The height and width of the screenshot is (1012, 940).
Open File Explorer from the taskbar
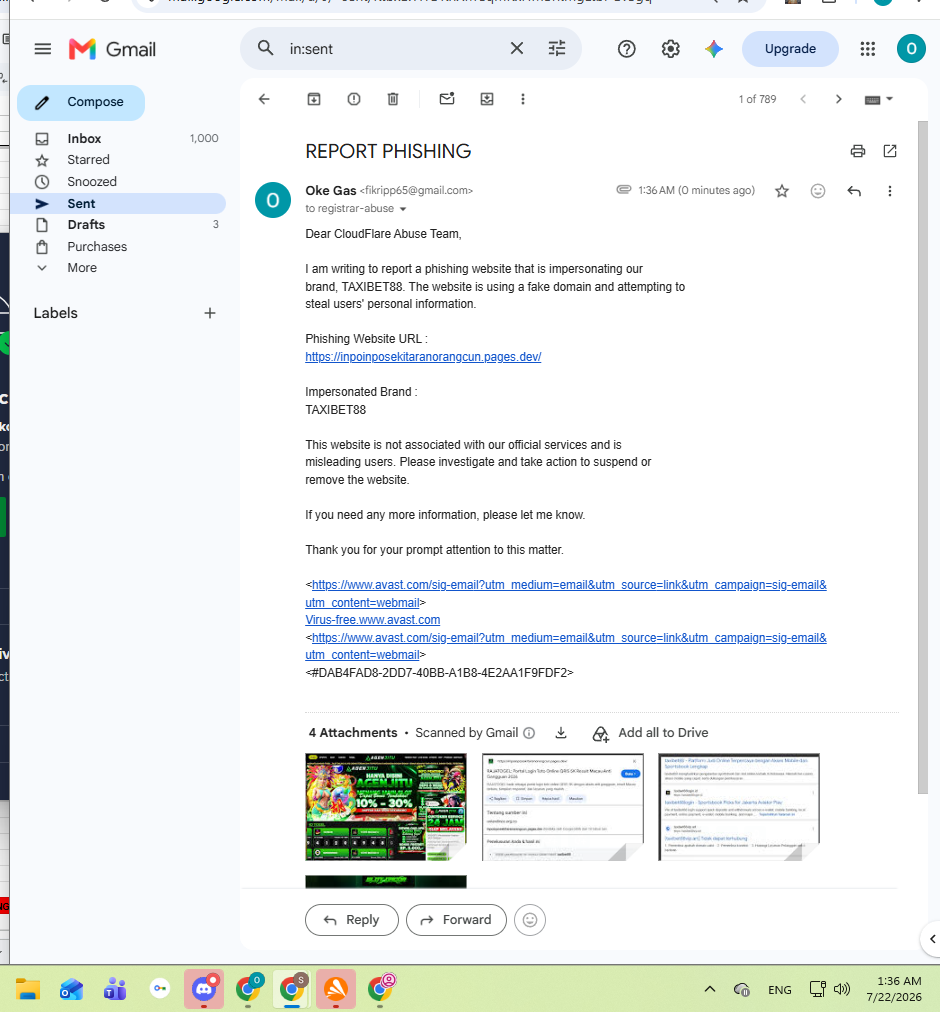28,989
